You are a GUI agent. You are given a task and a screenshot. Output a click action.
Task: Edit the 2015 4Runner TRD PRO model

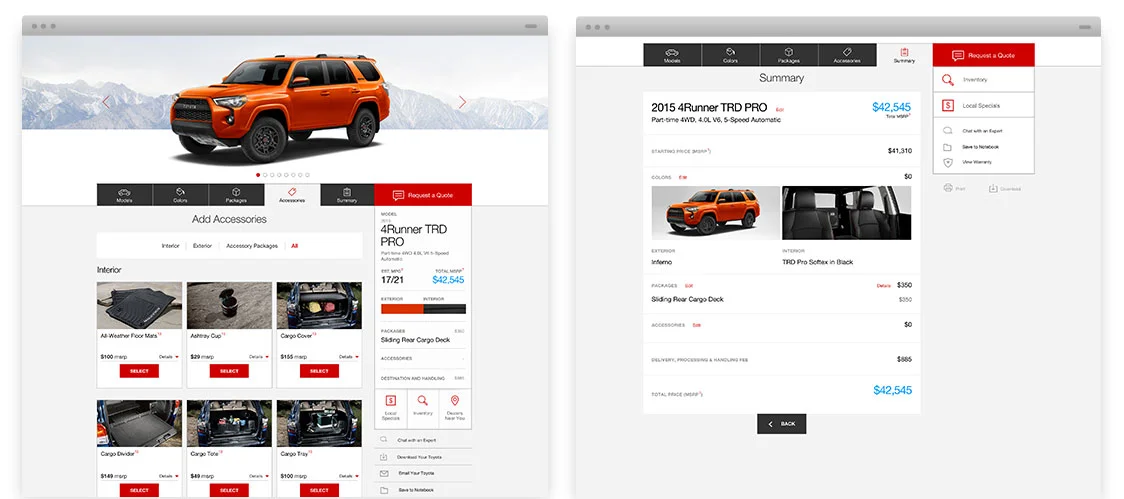click(780, 110)
